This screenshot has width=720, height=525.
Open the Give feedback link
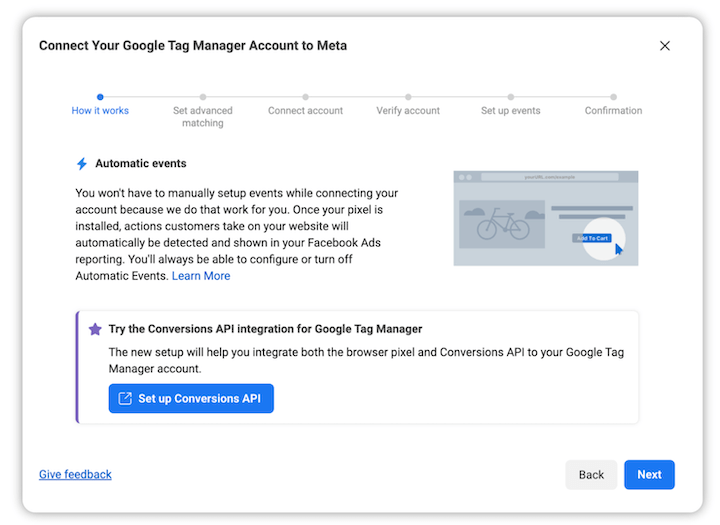coord(75,474)
